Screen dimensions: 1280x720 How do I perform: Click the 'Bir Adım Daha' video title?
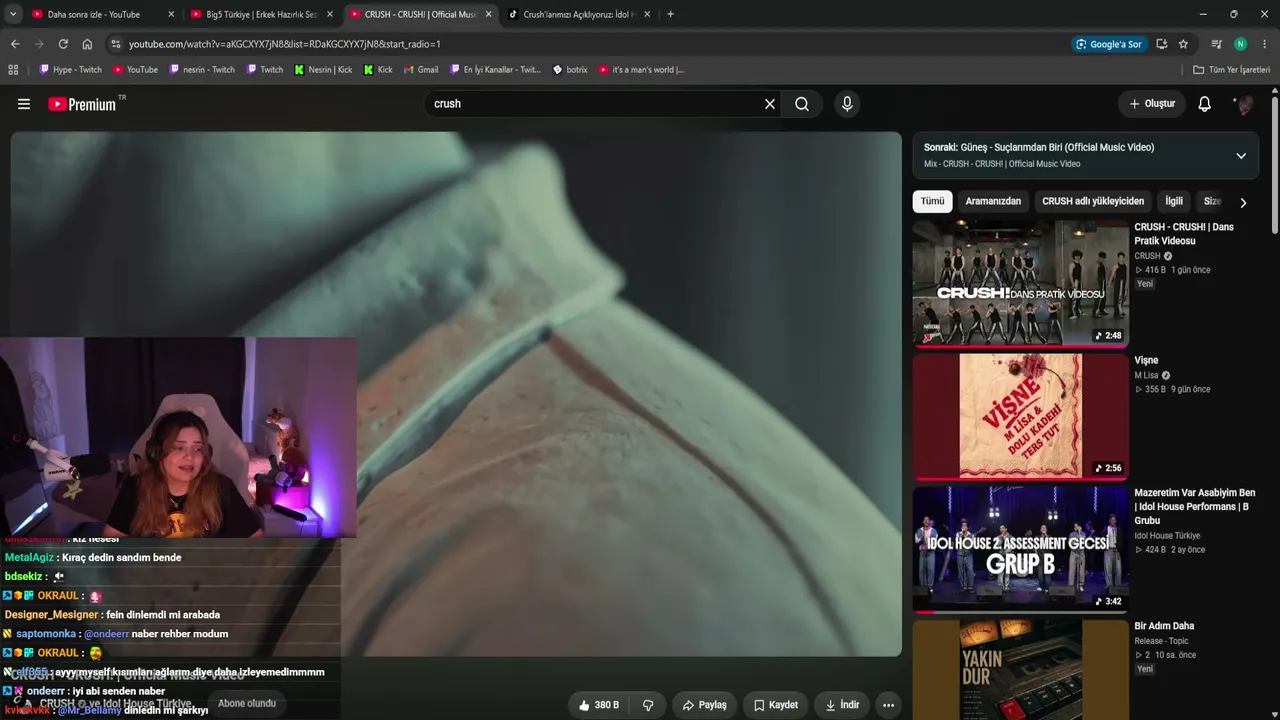[x=1164, y=626]
